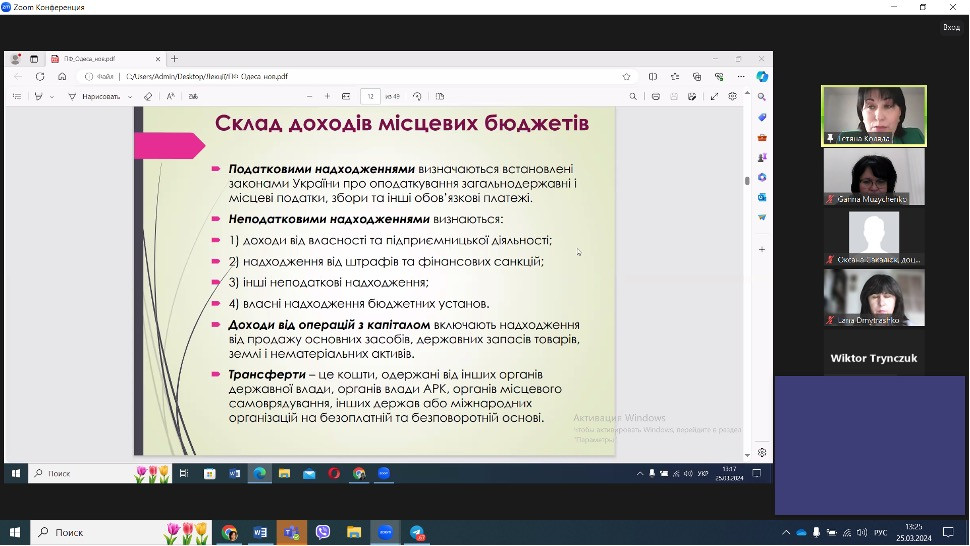Image resolution: width=970 pixels, height=546 pixels.
Task: Search within the PDF document
Action: 633,96
